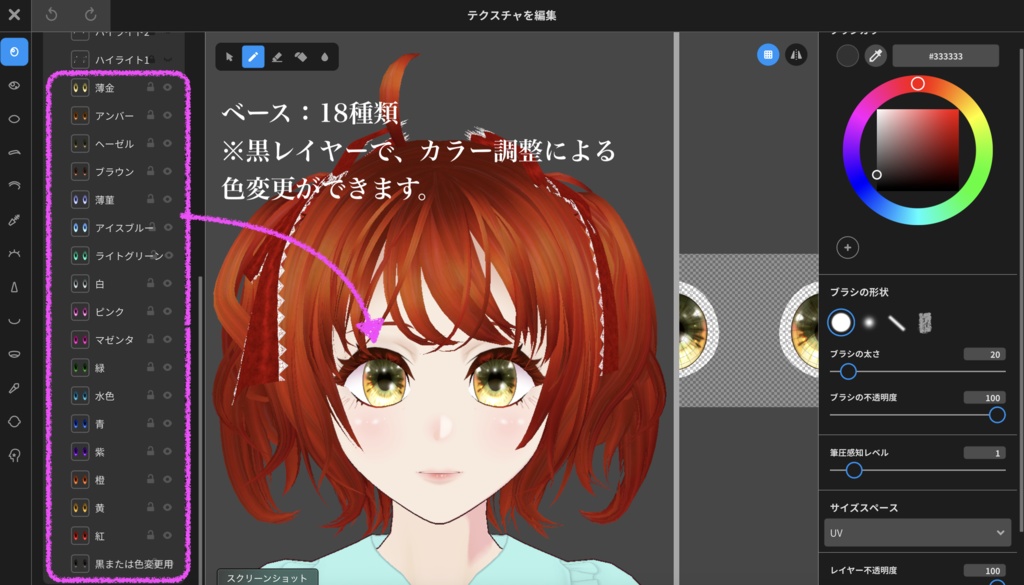The width and height of the screenshot is (1024, 585).
Task: Open the UV サイズスペース dropdown
Action: (917, 533)
